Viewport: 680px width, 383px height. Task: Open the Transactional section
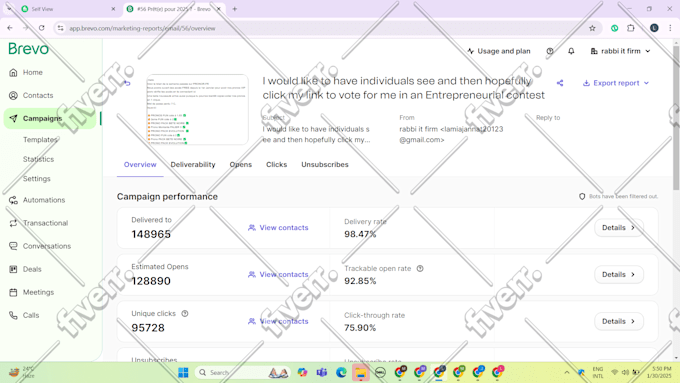click(x=45, y=223)
